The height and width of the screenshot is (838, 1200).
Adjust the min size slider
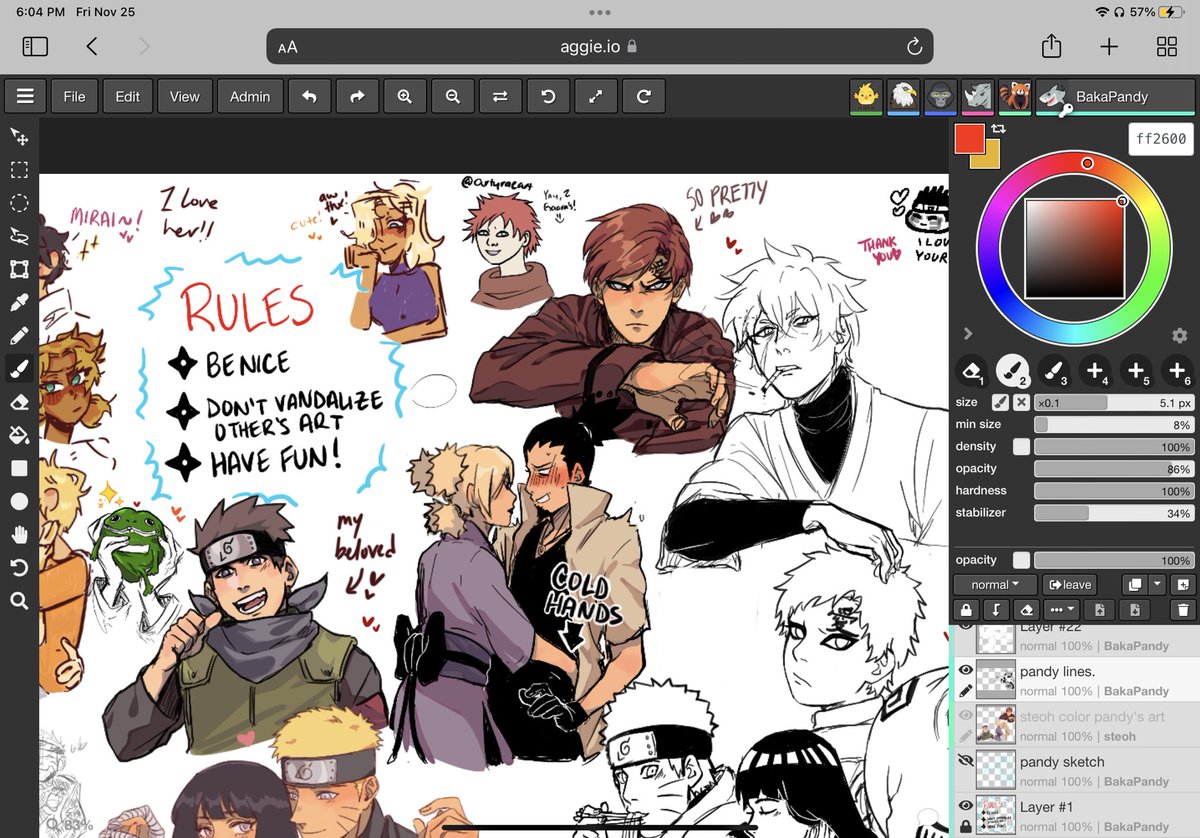pyautogui.click(x=1113, y=425)
